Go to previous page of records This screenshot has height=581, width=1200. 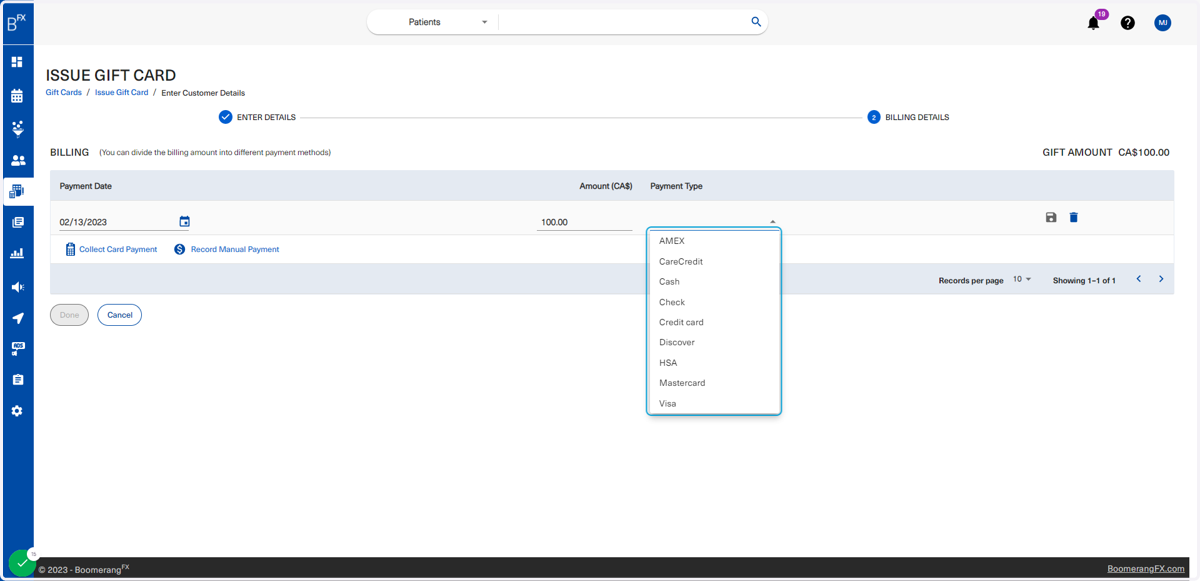[x=1138, y=279]
